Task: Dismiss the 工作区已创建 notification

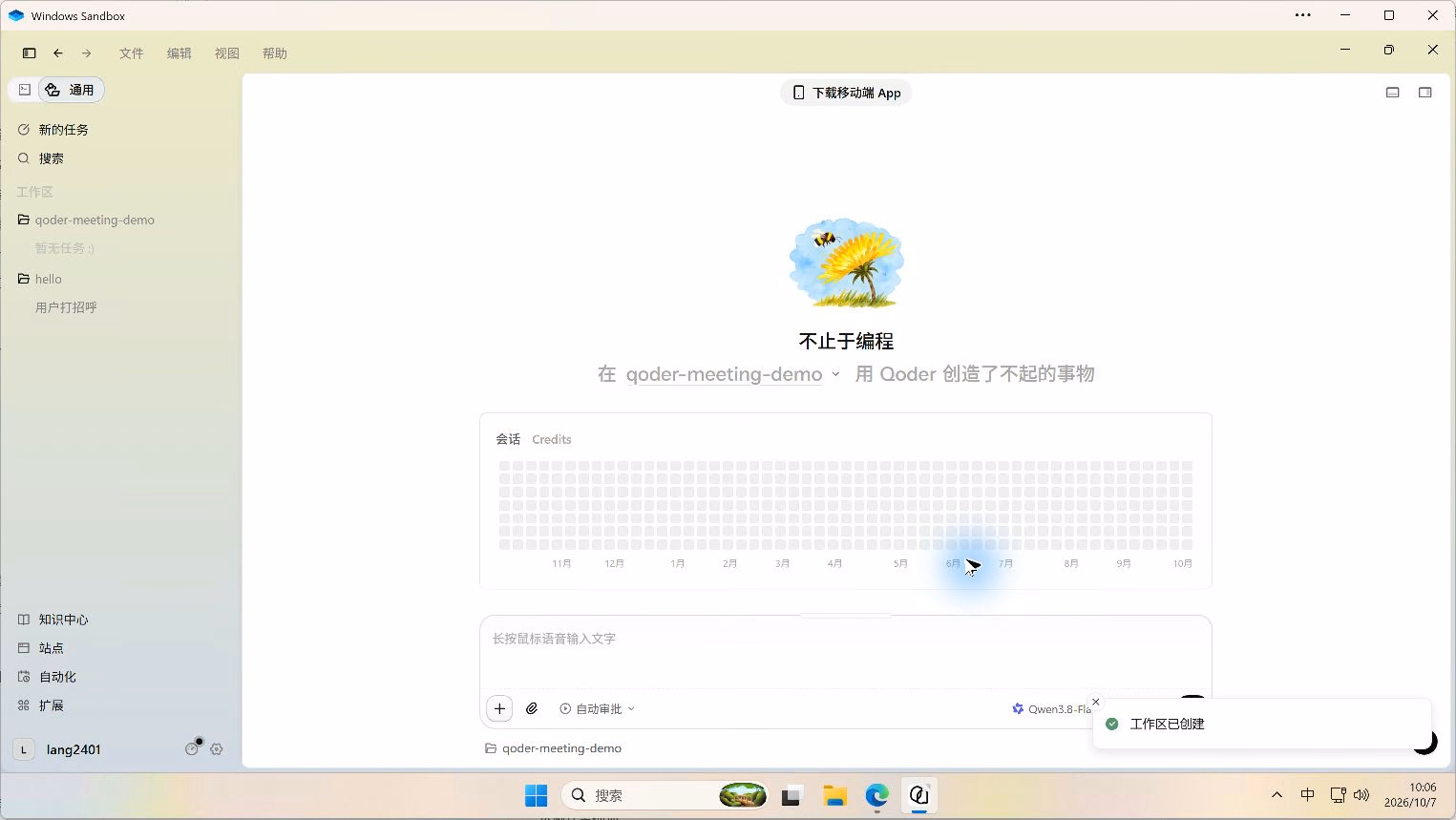Action: point(1096,702)
